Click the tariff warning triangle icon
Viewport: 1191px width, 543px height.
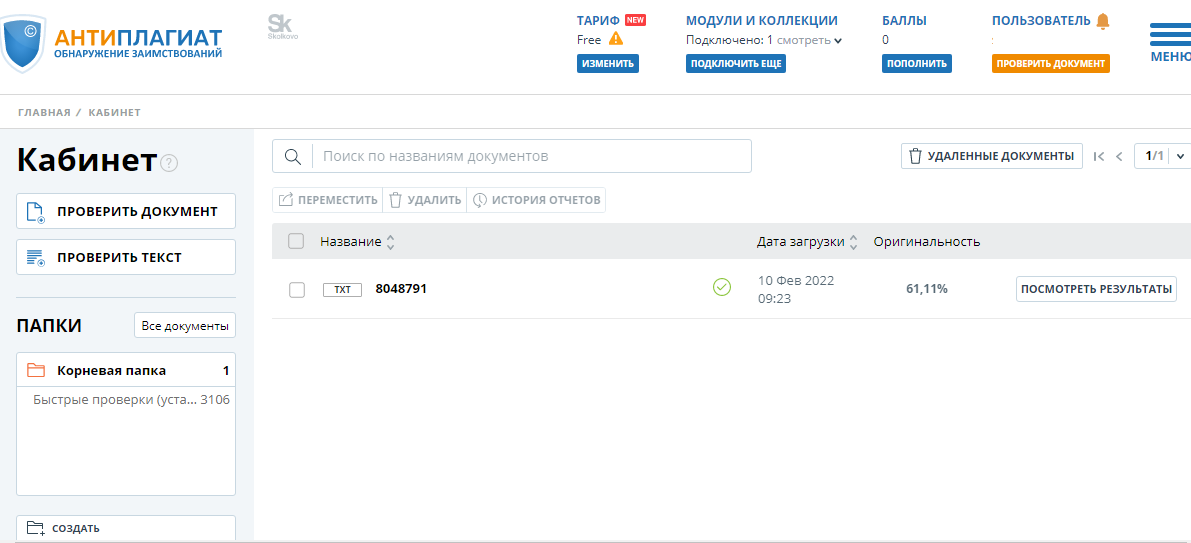pos(616,39)
